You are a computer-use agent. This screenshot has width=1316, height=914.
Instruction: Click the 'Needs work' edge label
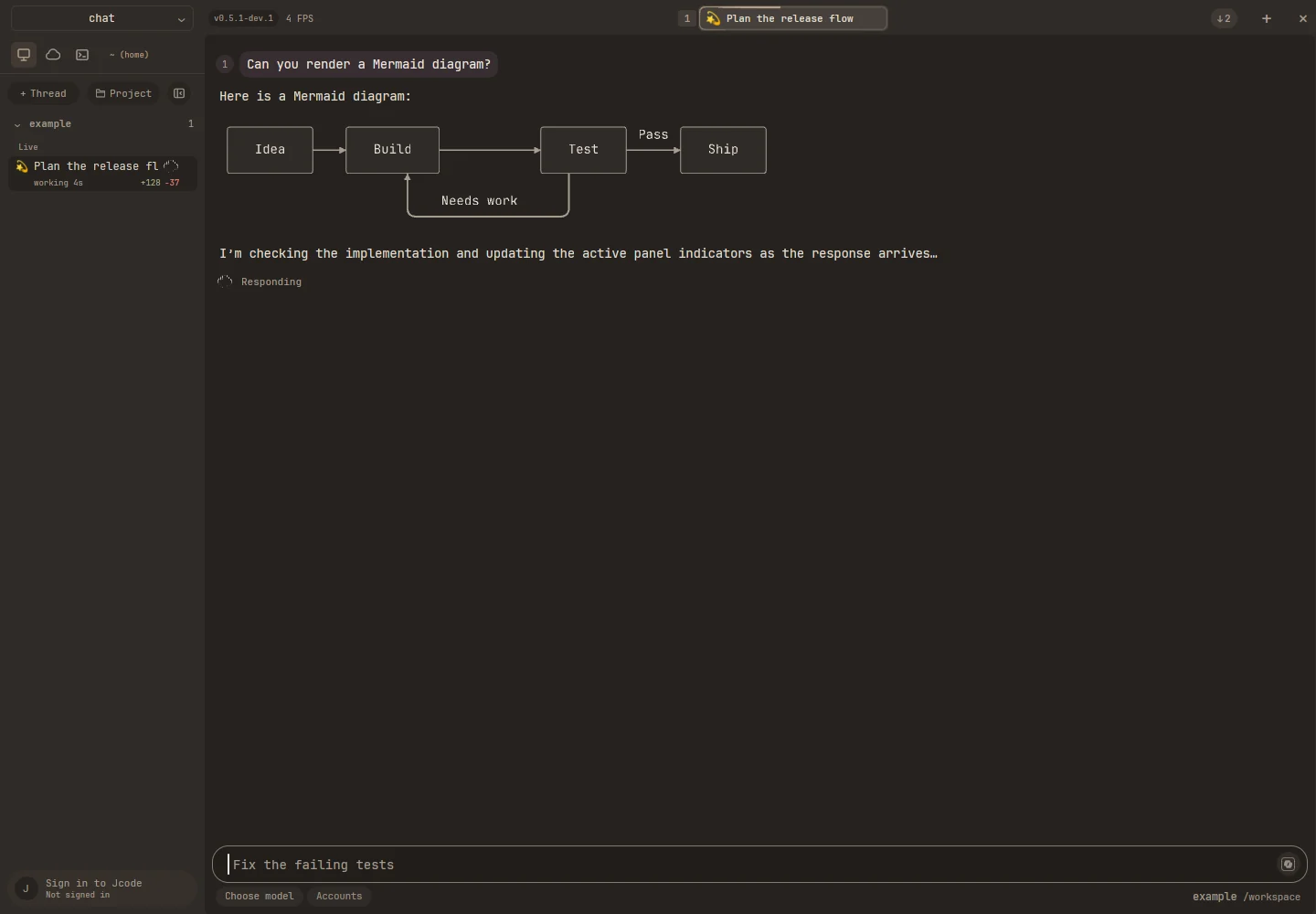(x=479, y=201)
